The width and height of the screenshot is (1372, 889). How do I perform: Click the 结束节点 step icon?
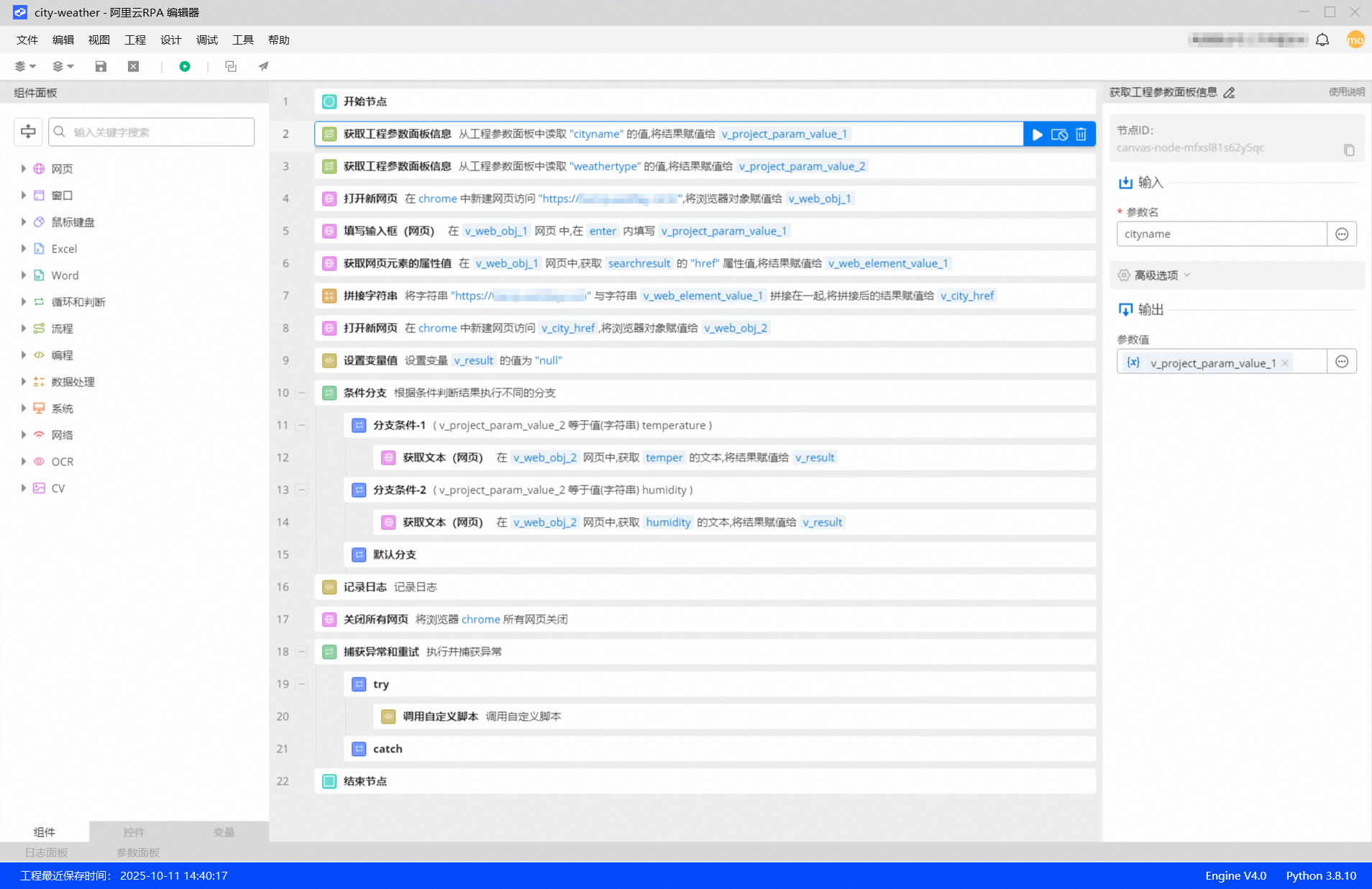click(329, 781)
